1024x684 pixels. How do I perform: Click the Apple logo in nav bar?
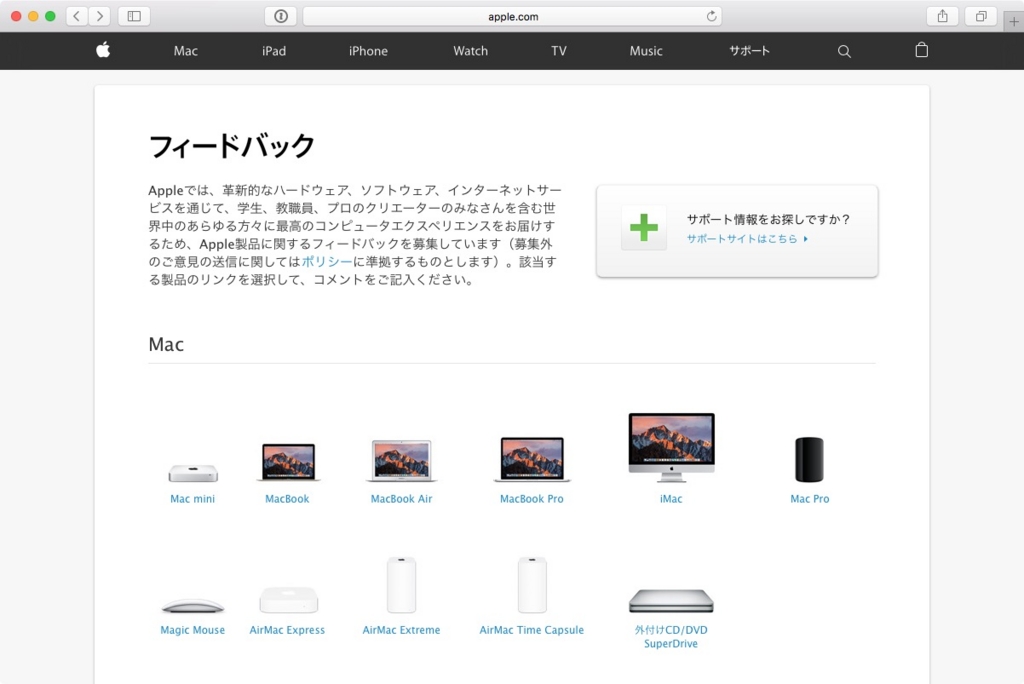103,50
